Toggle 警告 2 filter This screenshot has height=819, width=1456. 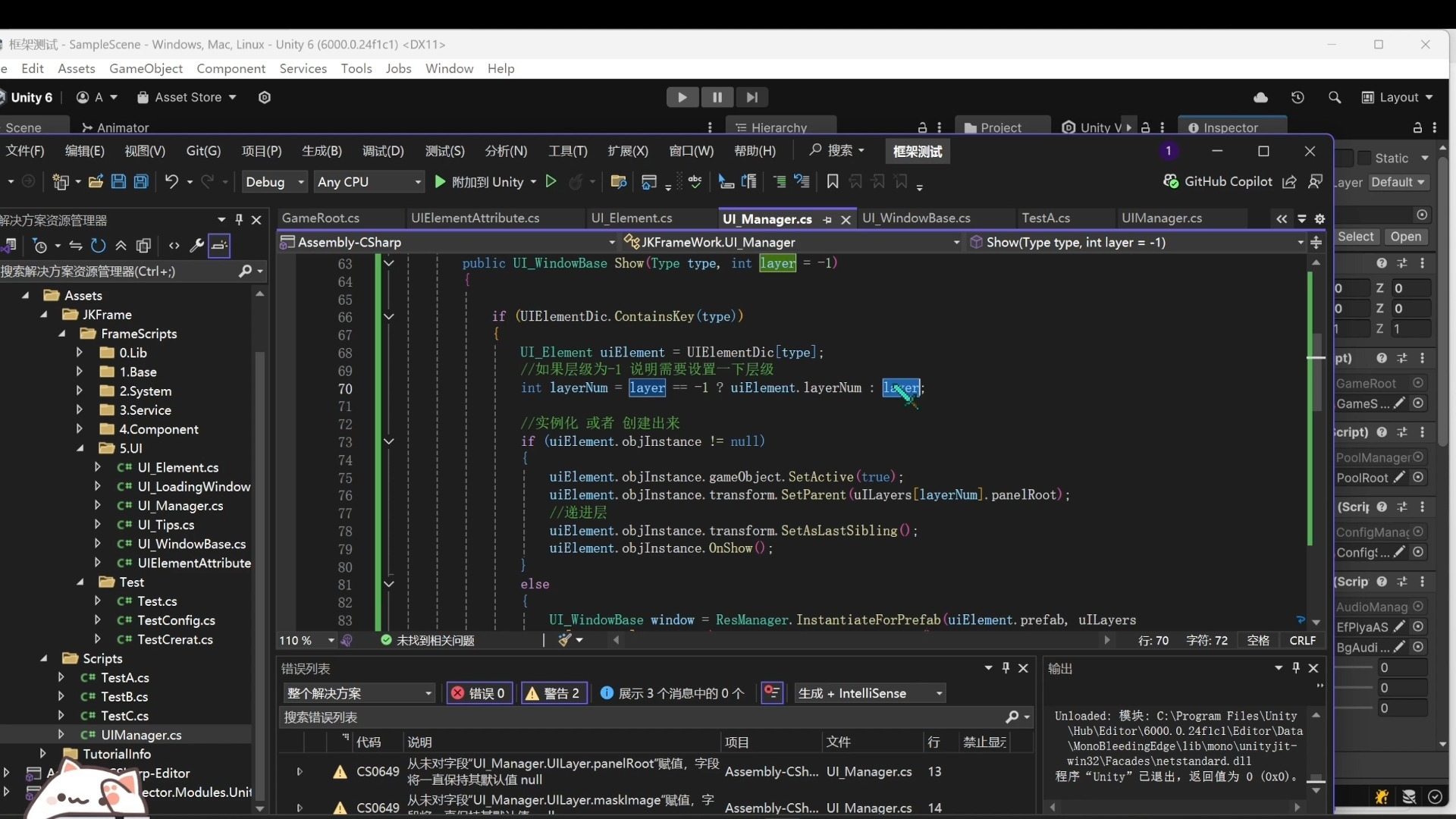[x=554, y=693]
